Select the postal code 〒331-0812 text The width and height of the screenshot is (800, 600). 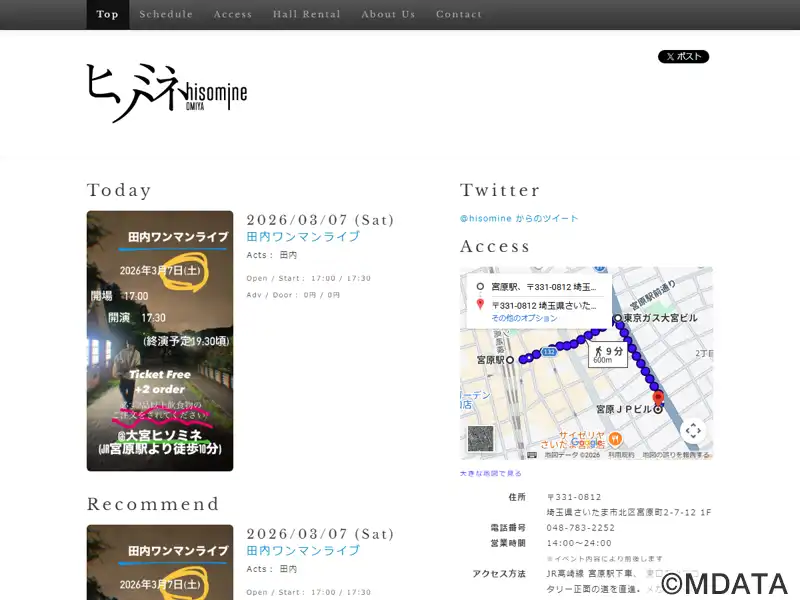[574, 497]
